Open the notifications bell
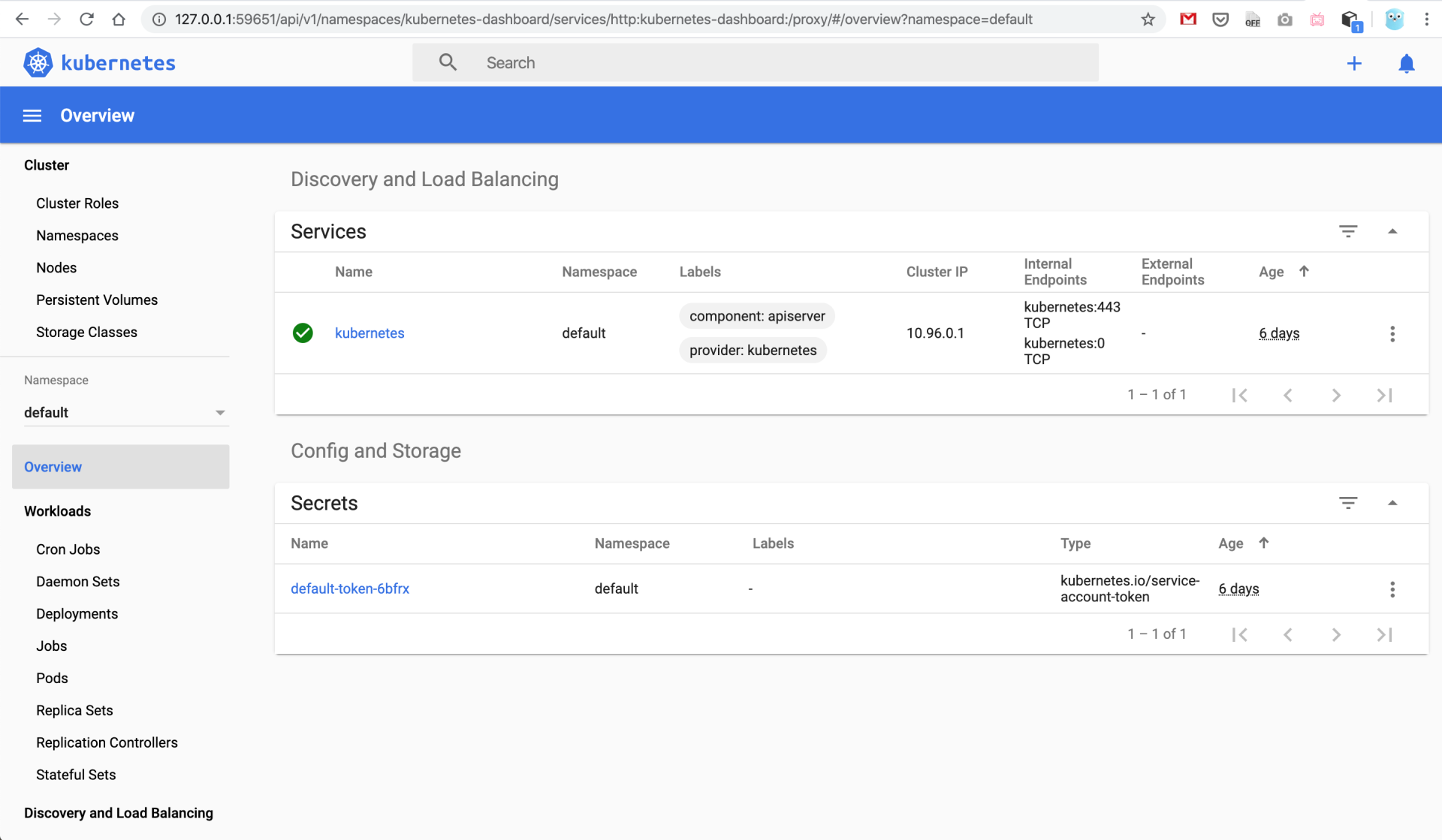This screenshot has width=1442, height=840. (1406, 64)
